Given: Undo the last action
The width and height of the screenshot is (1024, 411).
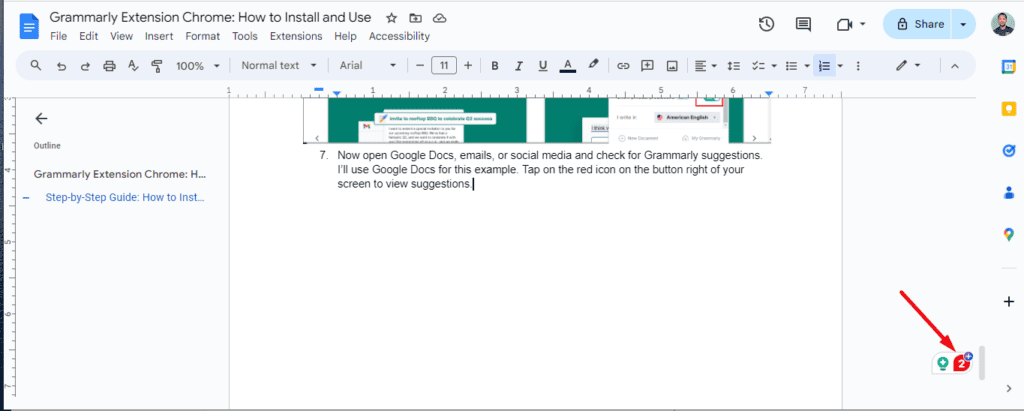Looking at the screenshot, I should (61, 65).
